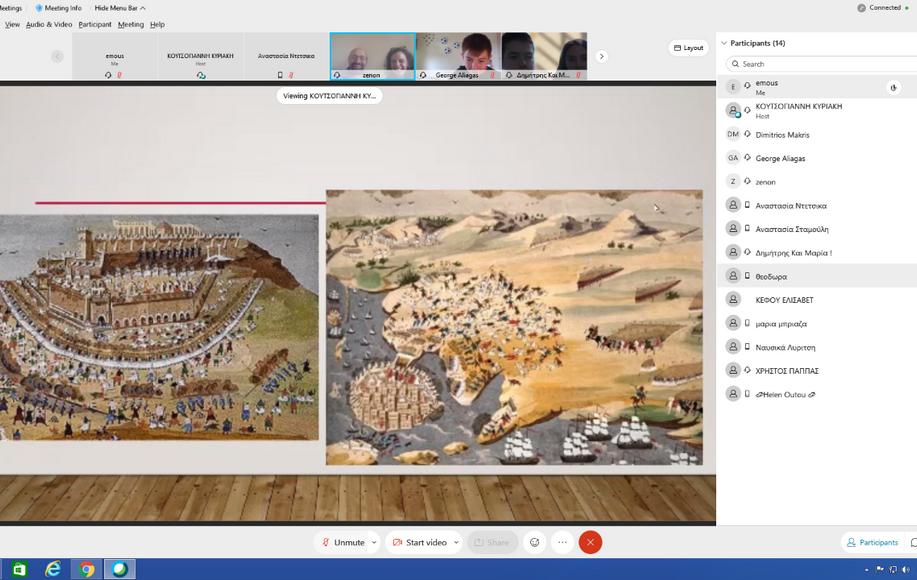Select ΧΡΗΣΤΟΣ ΠΑΠΠΑΣ in participants list

pyautogui.click(x=816, y=370)
